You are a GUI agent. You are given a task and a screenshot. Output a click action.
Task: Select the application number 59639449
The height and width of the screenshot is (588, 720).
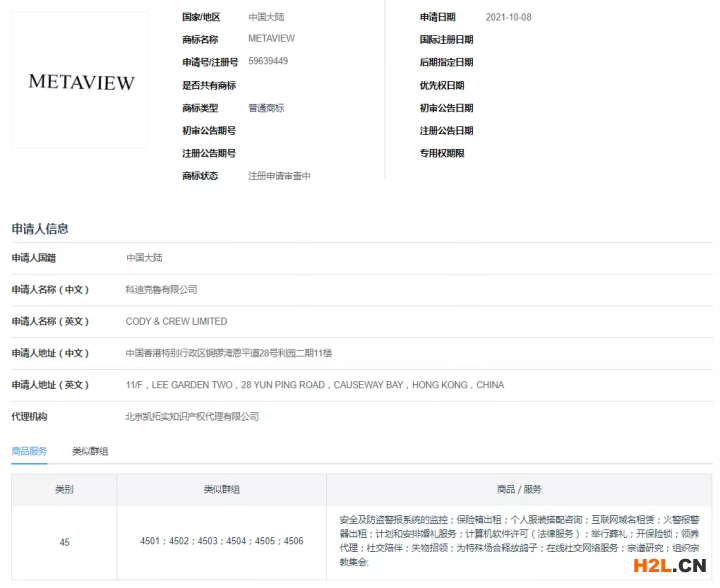[268, 62]
